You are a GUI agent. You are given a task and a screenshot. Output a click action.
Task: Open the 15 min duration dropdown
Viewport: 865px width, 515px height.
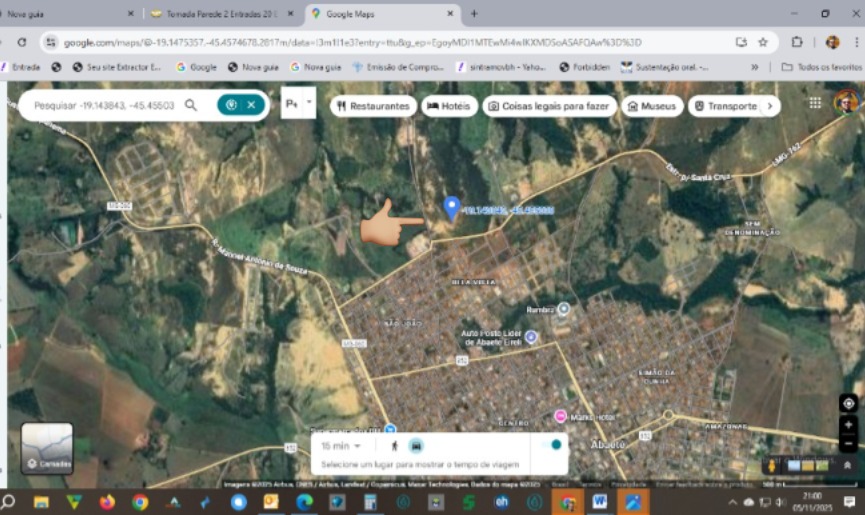(341, 446)
